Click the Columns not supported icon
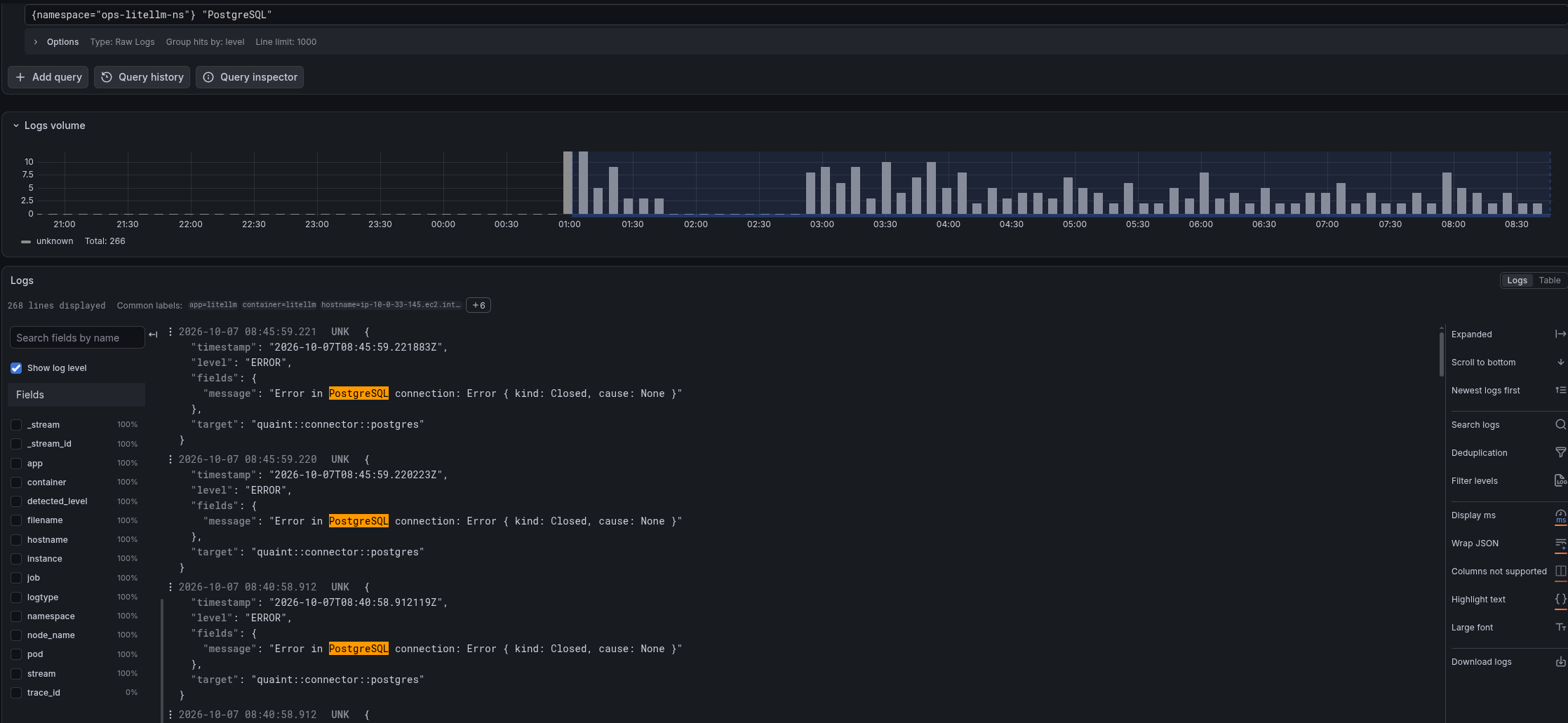The image size is (1568, 723). 1560,571
